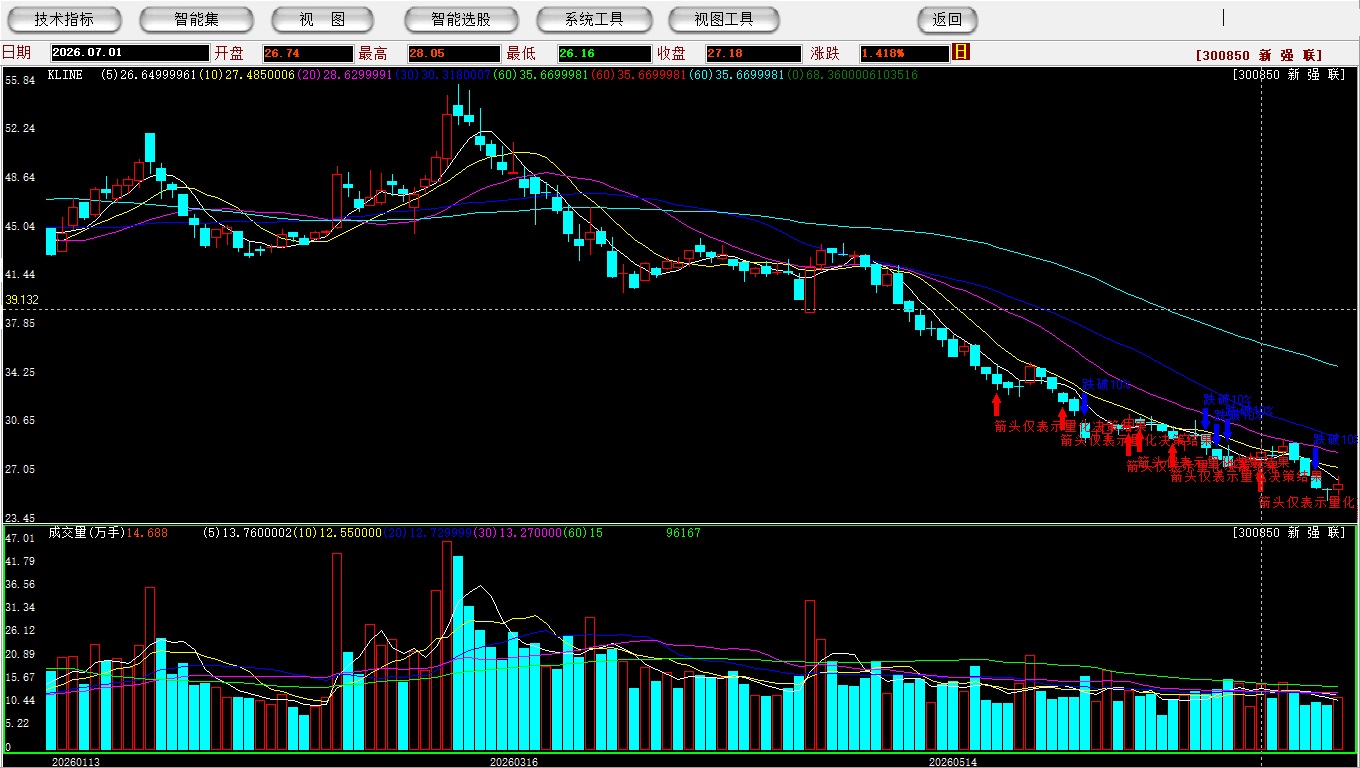Click the 最低 value 26.16
1360x768 pixels.
tap(604, 53)
